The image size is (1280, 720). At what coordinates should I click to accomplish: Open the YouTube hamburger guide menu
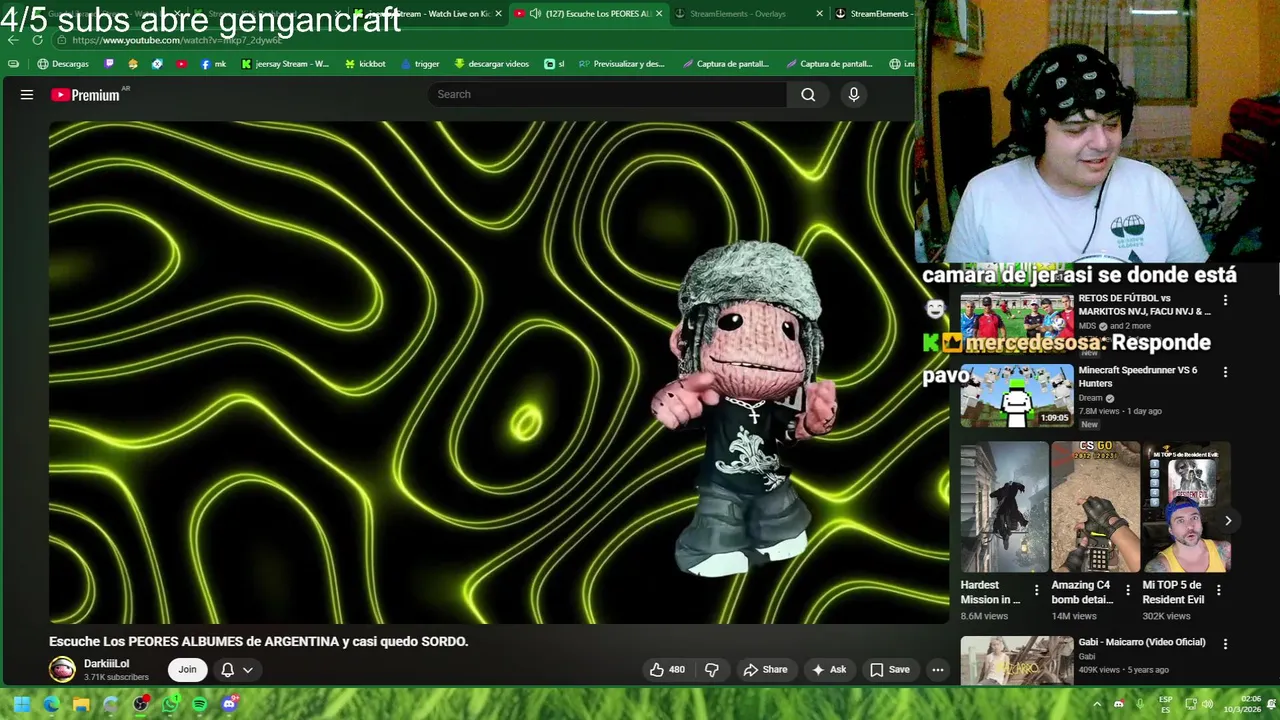27,95
